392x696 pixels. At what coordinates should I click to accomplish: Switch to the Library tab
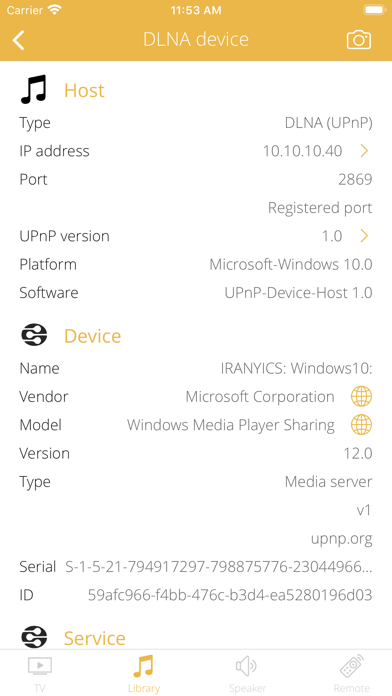pos(144,673)
